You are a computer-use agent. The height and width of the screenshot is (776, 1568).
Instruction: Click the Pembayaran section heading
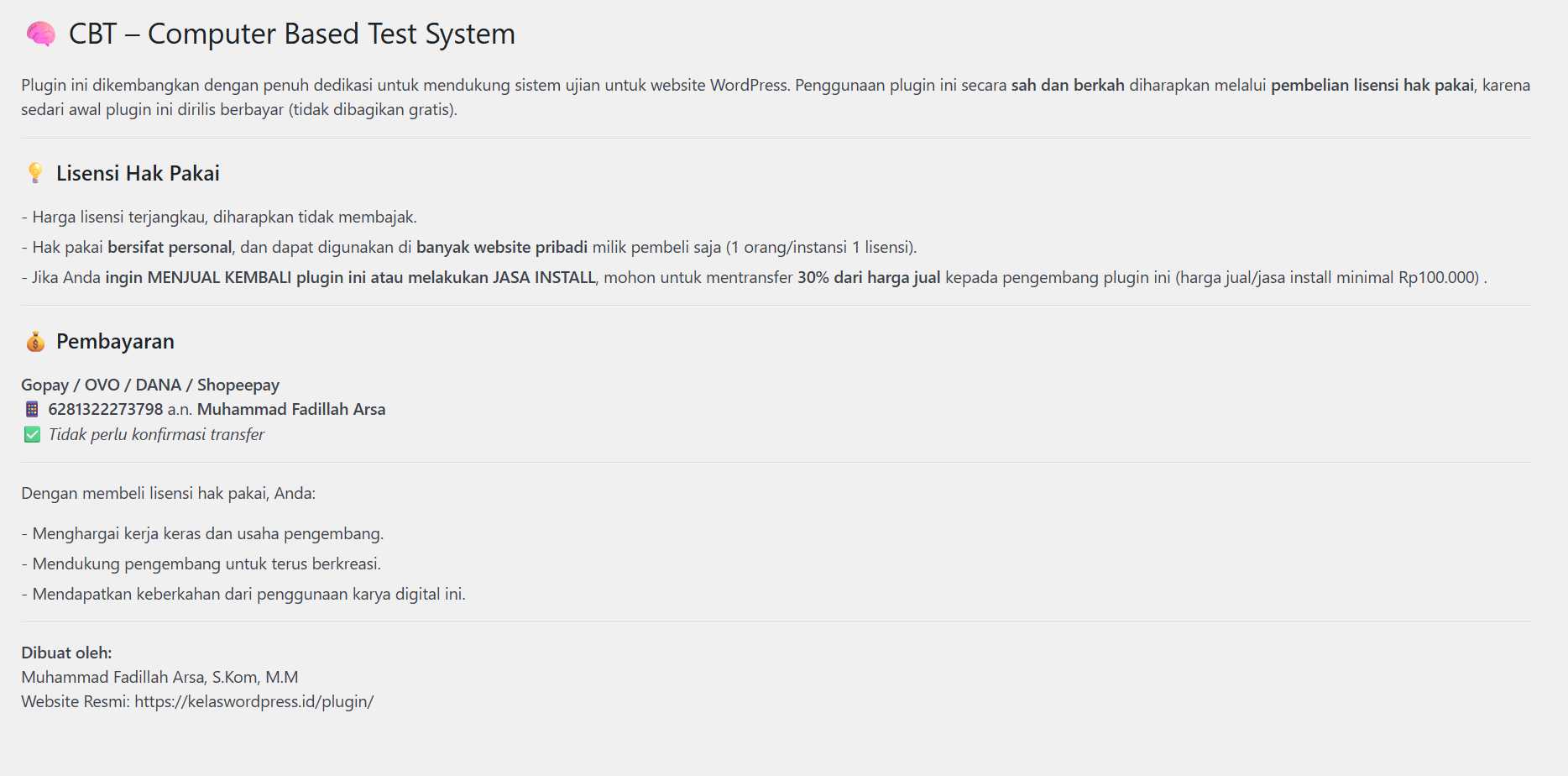click(x=115, y=342)
